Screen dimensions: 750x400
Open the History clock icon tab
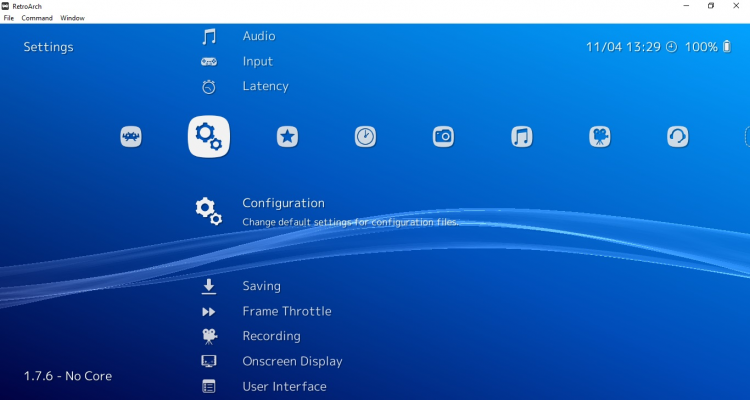366,137
